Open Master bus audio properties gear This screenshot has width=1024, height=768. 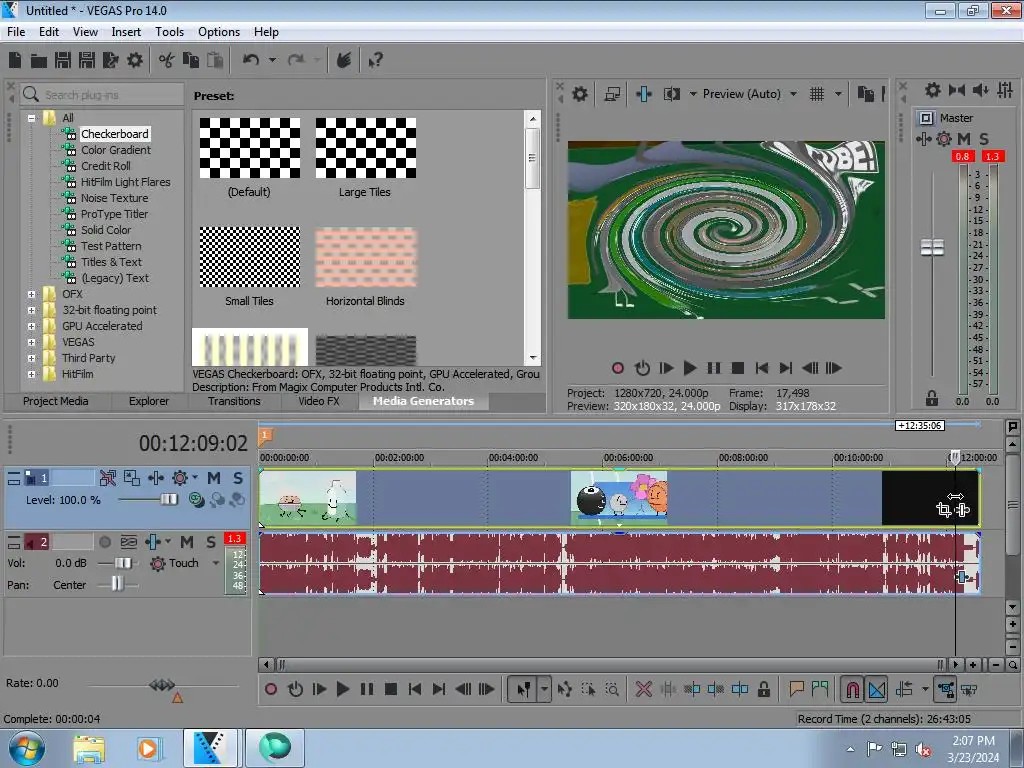click(x=933, y=90)
